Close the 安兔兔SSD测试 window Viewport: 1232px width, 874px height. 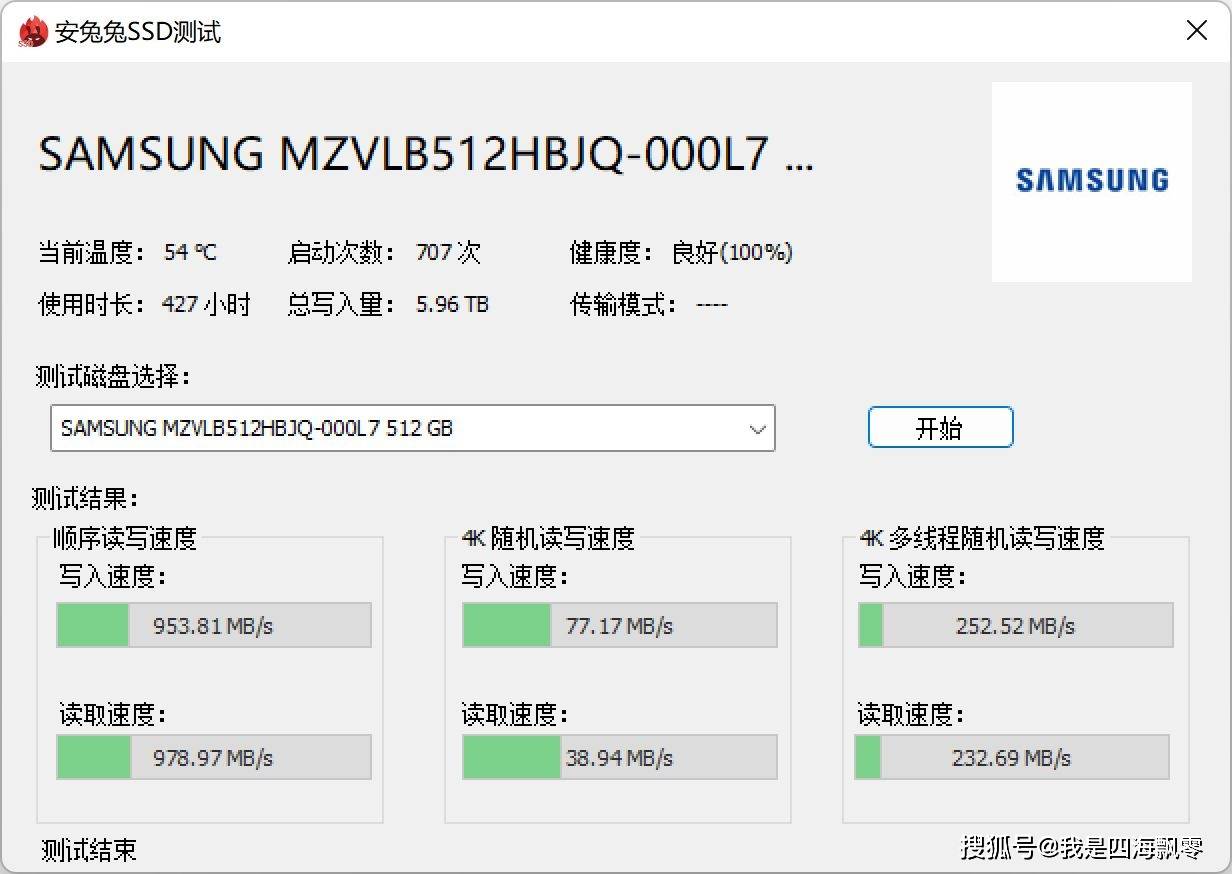(x=1197, y=31)
